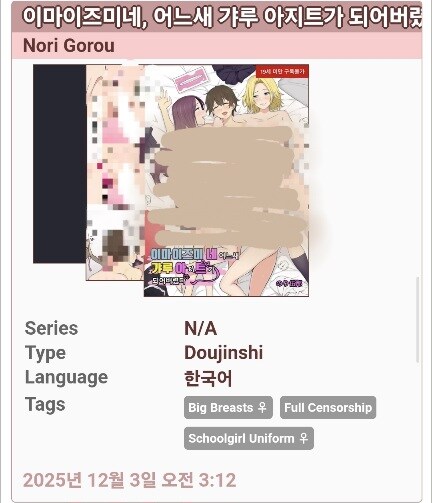
Task: Select the Full Censorship tag
Action: [328, 407]
